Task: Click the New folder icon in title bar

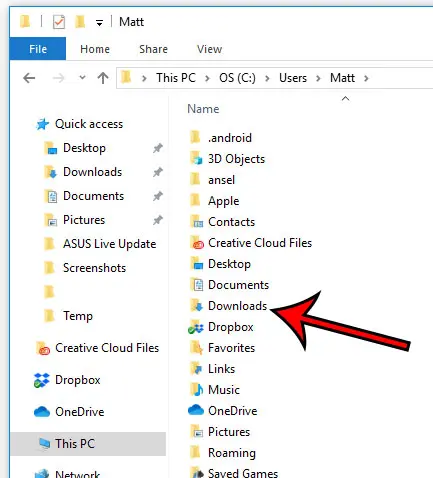Action: coord(80,22)
